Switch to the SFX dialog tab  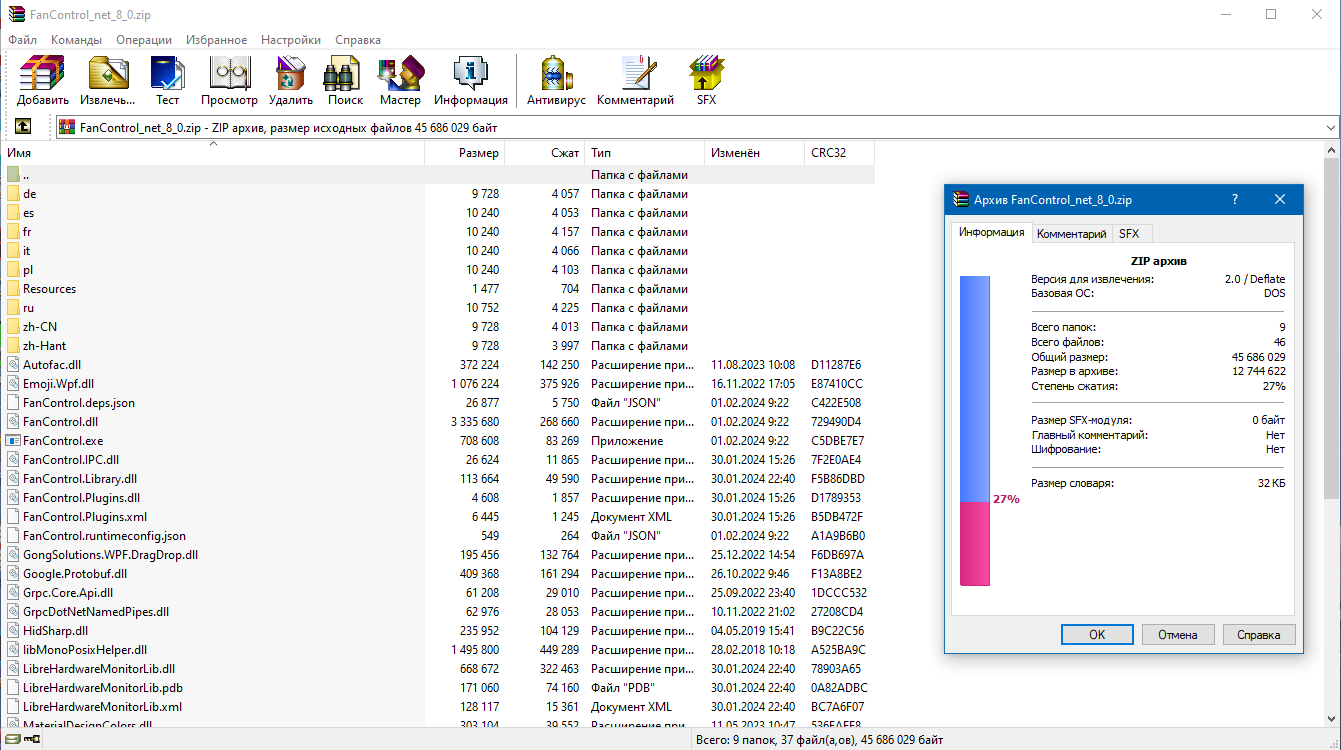point(1129,234)
